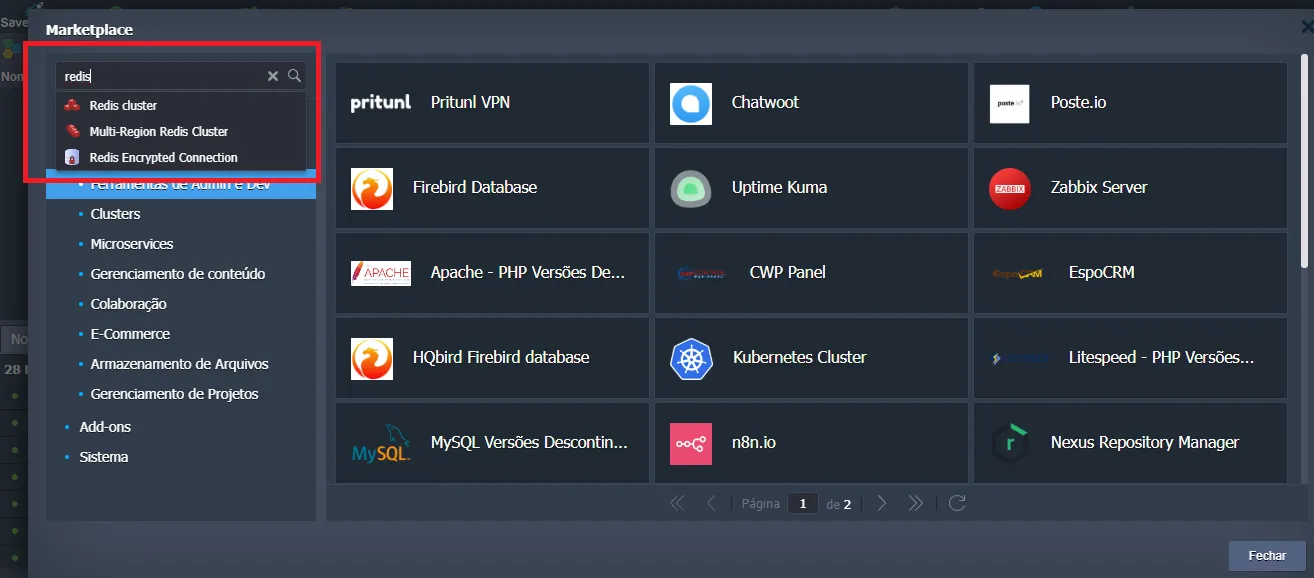This screenshot has height=578, width=1314.
Task: Click the Redis cluster red icon
Action: point(72,105)
